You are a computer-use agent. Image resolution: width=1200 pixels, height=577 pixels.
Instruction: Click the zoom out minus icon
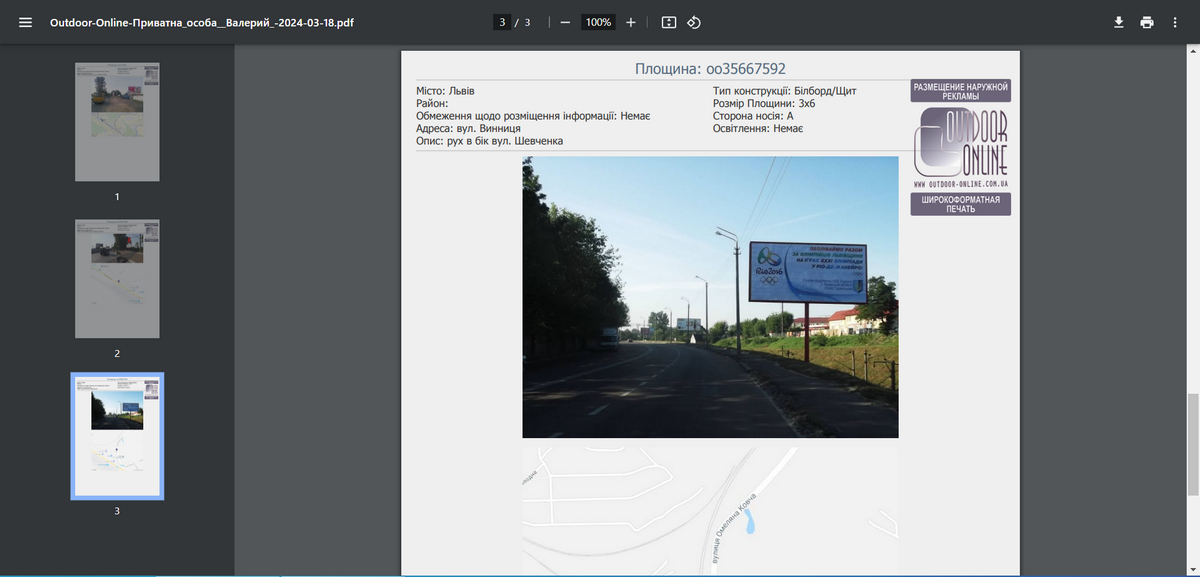(565, 22)
